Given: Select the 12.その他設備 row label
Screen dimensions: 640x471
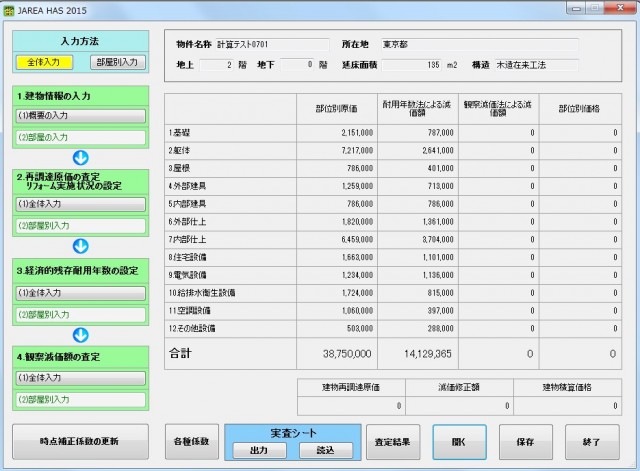Looking at the screenshot, I should pyautogui.click(x=192, y=329).
